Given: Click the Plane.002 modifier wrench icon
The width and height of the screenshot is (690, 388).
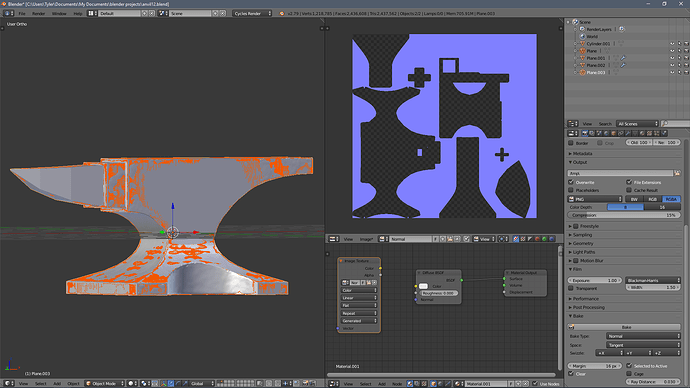Looking at the screenshot, I should [623, 65].
